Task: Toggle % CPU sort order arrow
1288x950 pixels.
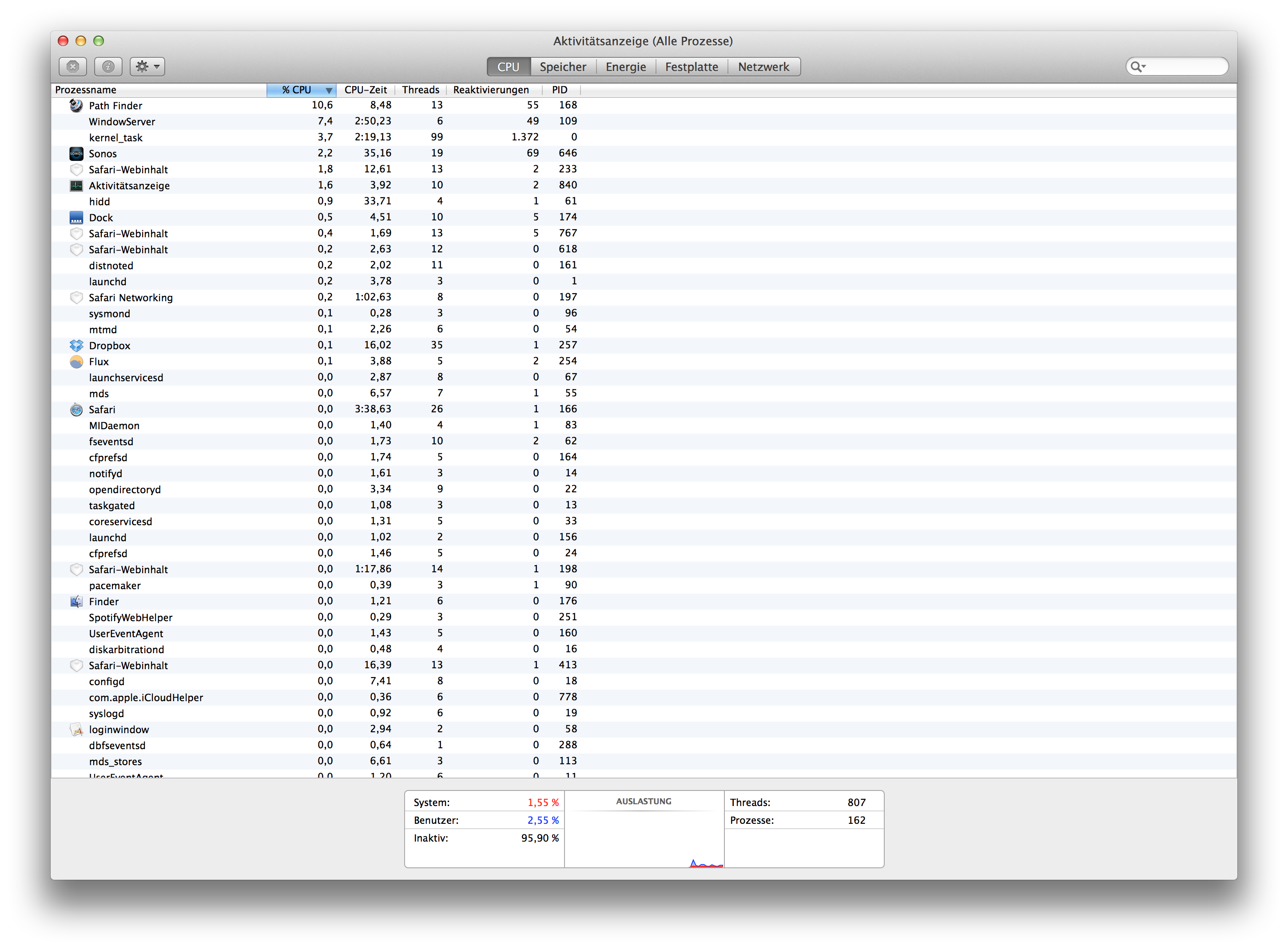Action: 328,90
